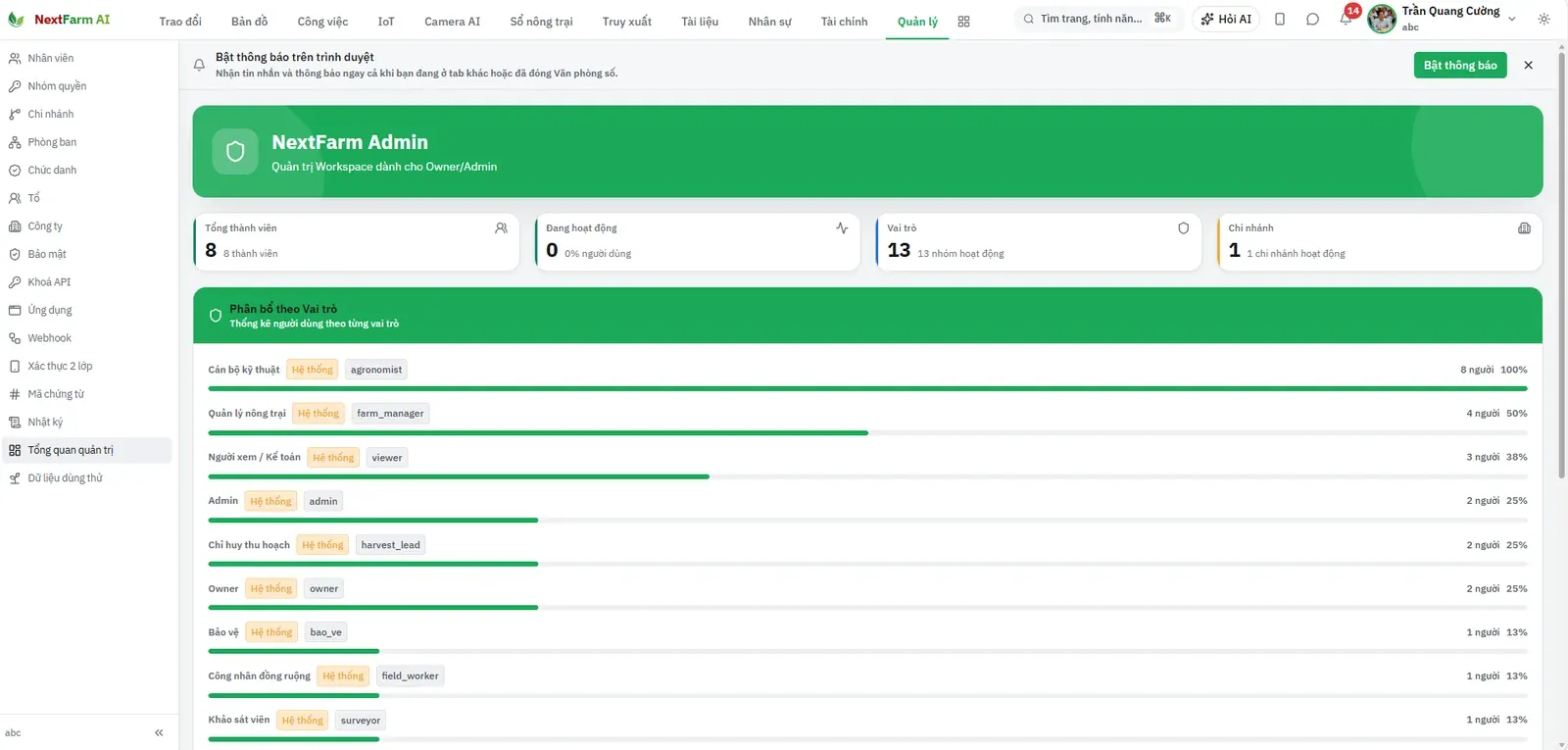Open Nhân viên in the sidebar
The image size is (1568, 750).
click(x=86, y=59)
